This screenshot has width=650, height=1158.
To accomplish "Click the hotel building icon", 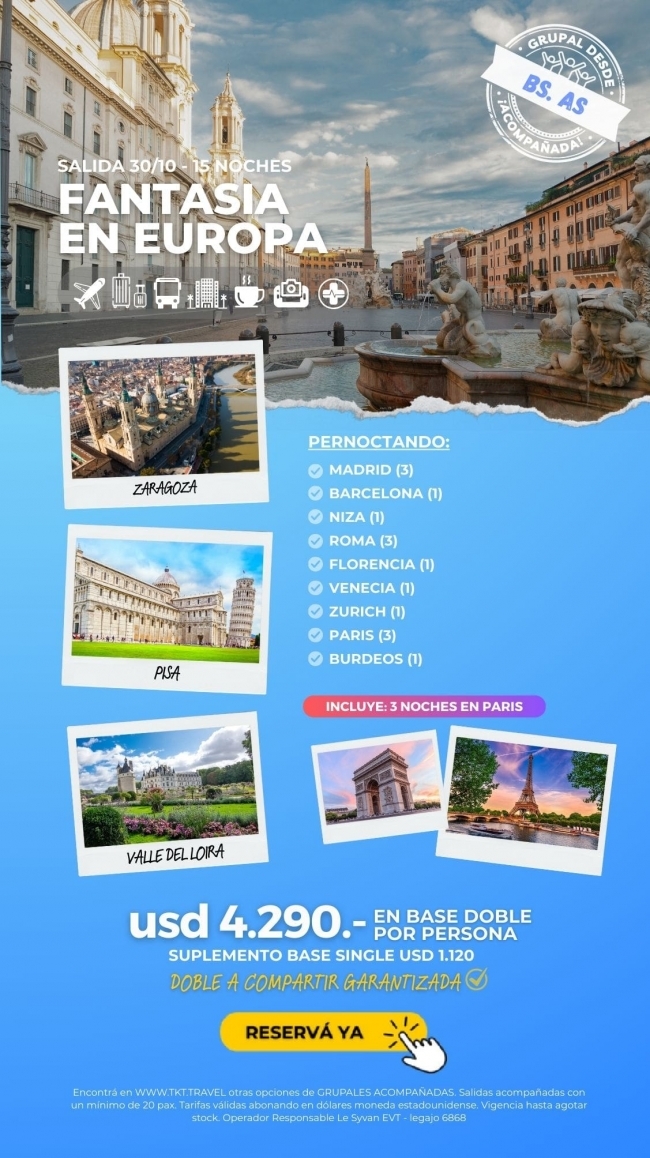I will [x=206, y=293].
